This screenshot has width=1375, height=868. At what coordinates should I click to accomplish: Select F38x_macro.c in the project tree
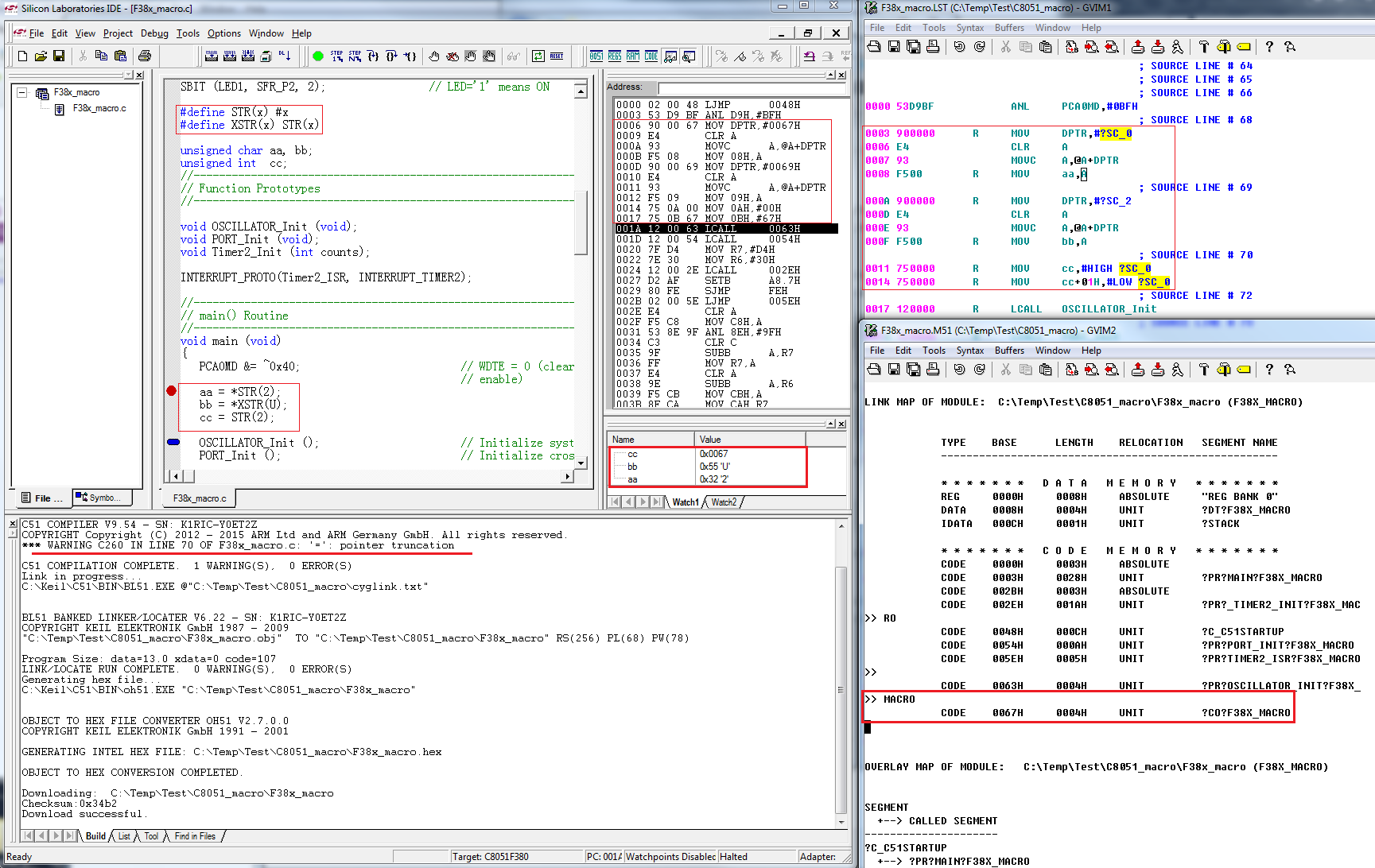(99, 108)
